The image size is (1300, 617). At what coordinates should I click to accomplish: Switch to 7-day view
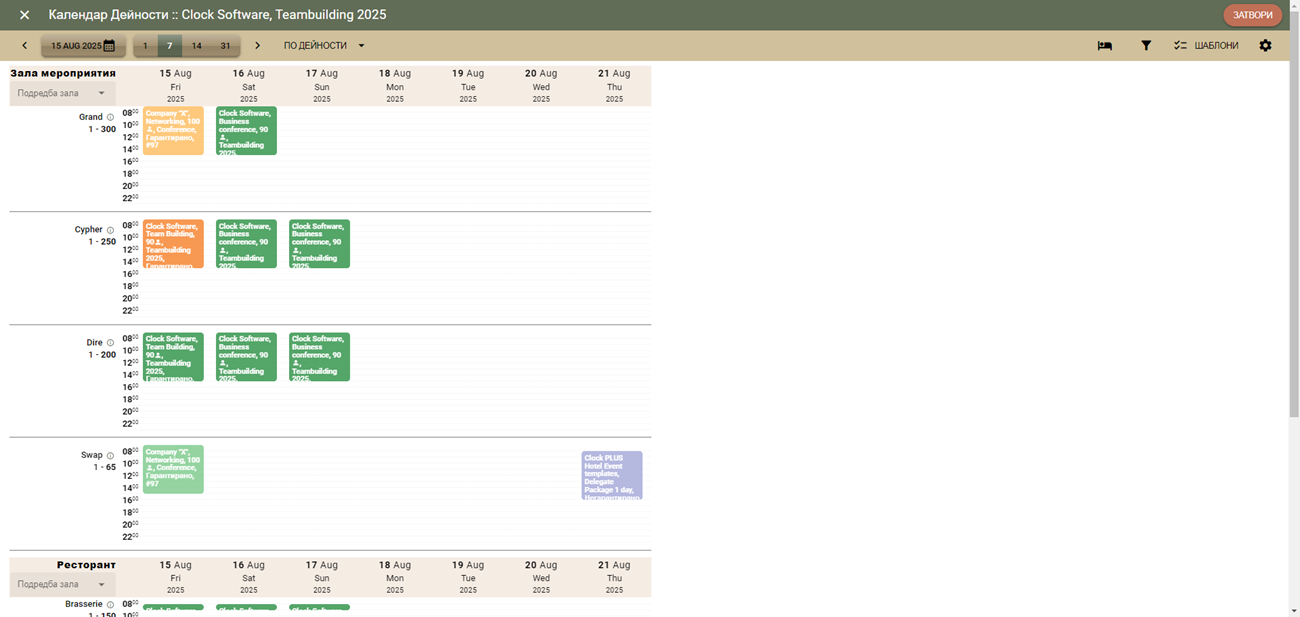click(170, 46)
